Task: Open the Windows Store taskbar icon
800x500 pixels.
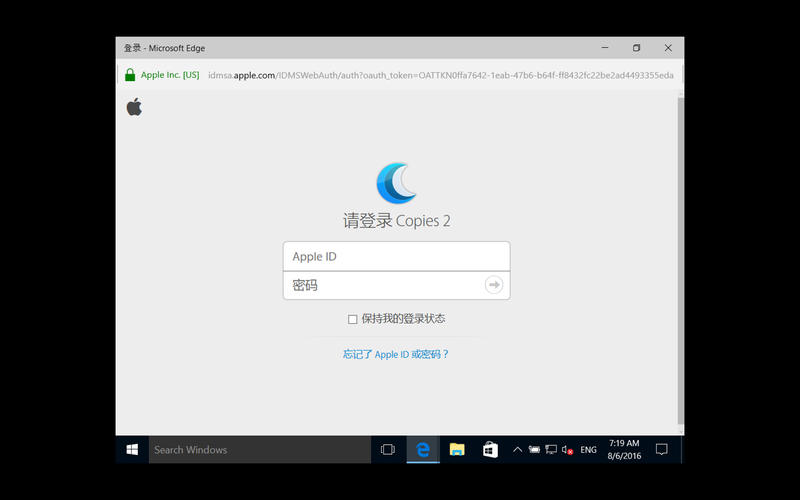Action: pos(490,449)
